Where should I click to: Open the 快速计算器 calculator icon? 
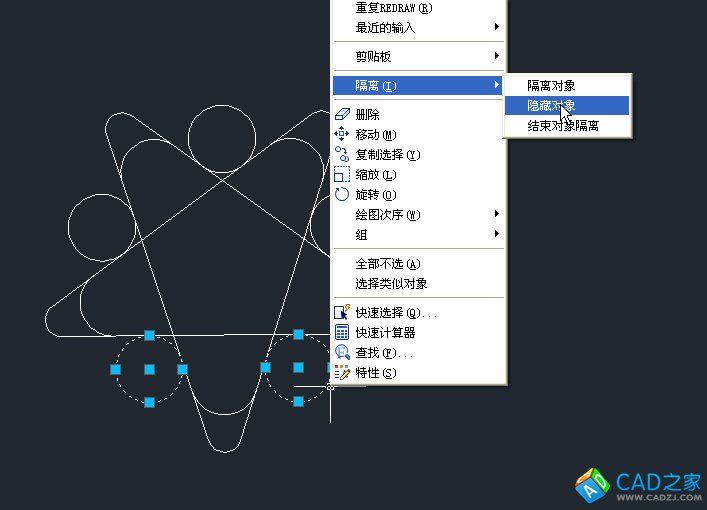(x=342, y=333)
